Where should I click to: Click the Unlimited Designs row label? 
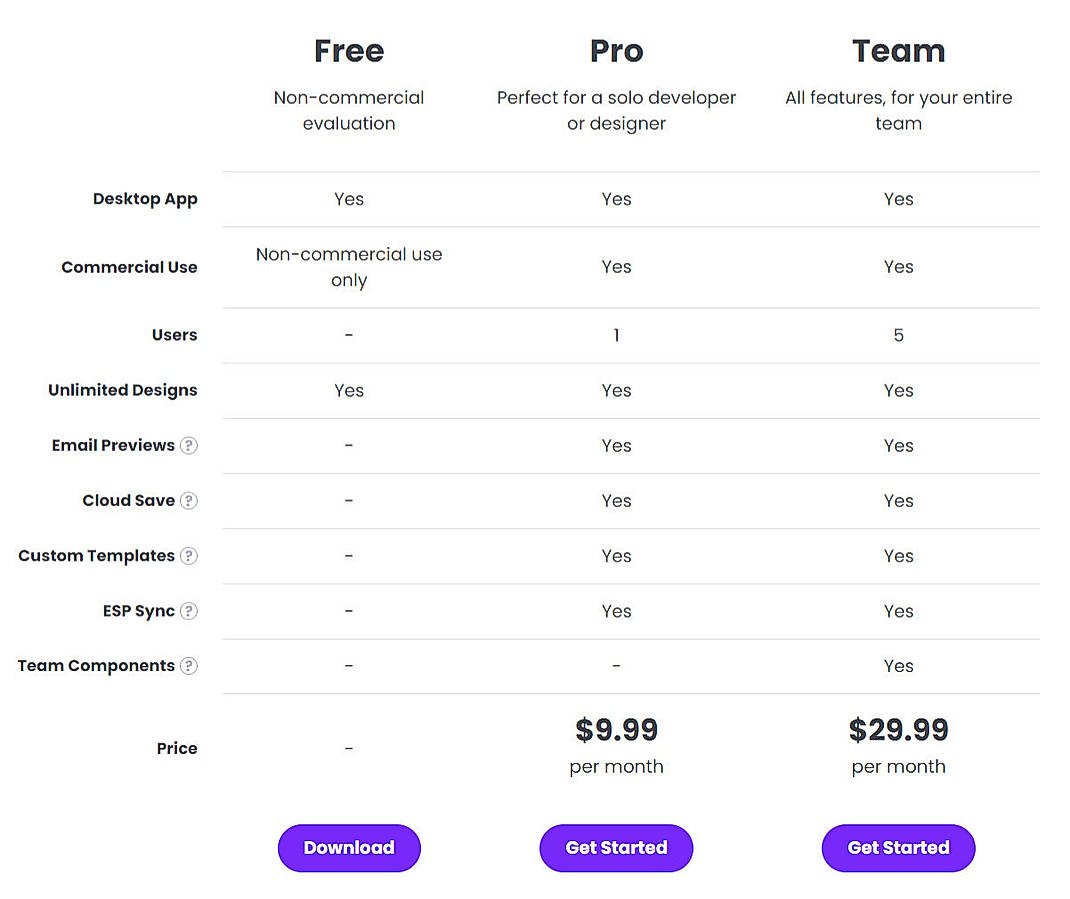pyautogui.click(x=122, y=390)
